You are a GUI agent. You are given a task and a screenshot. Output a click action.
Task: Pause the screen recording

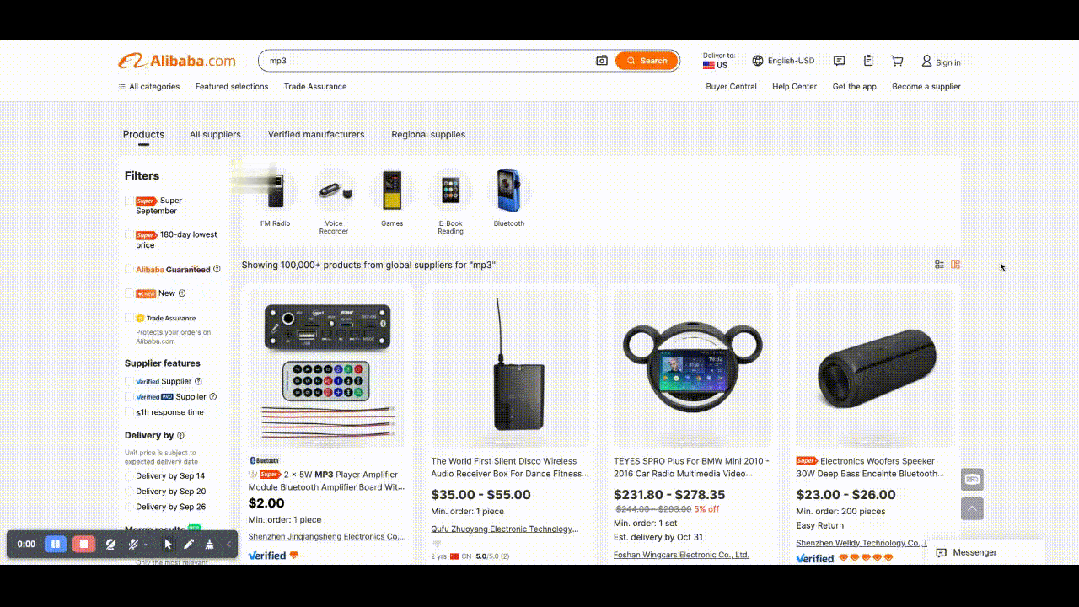point(56,544)
